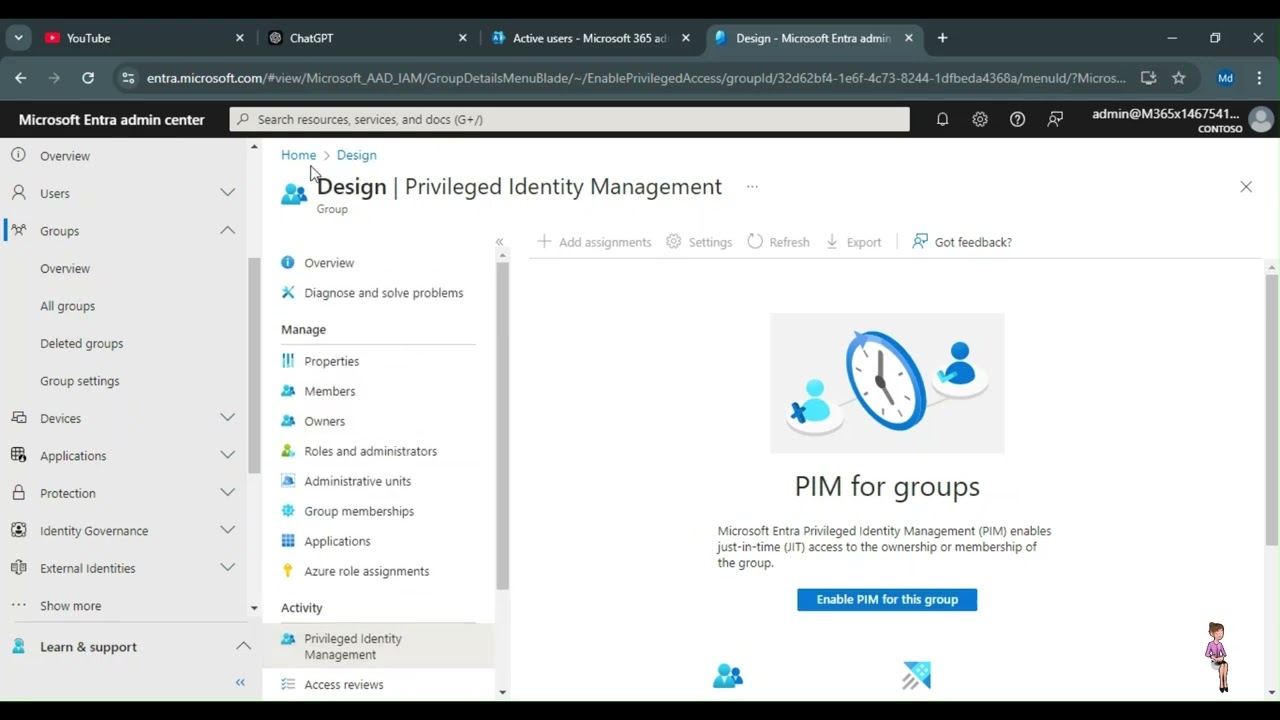Click Got feedback? in toolbar
Viewport: 1280px width, 720px height.
point(962,242)
